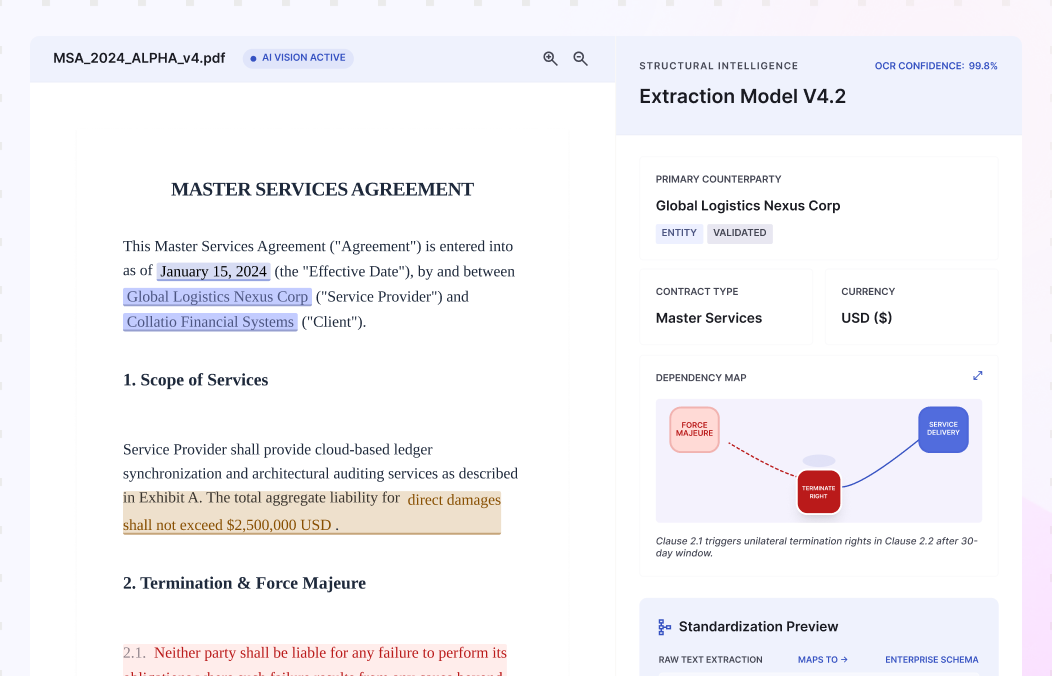Screen dimensions: 1052x676
Task: Click the 2. Termination & Force Majeure heading
Action: coord(244,583)
